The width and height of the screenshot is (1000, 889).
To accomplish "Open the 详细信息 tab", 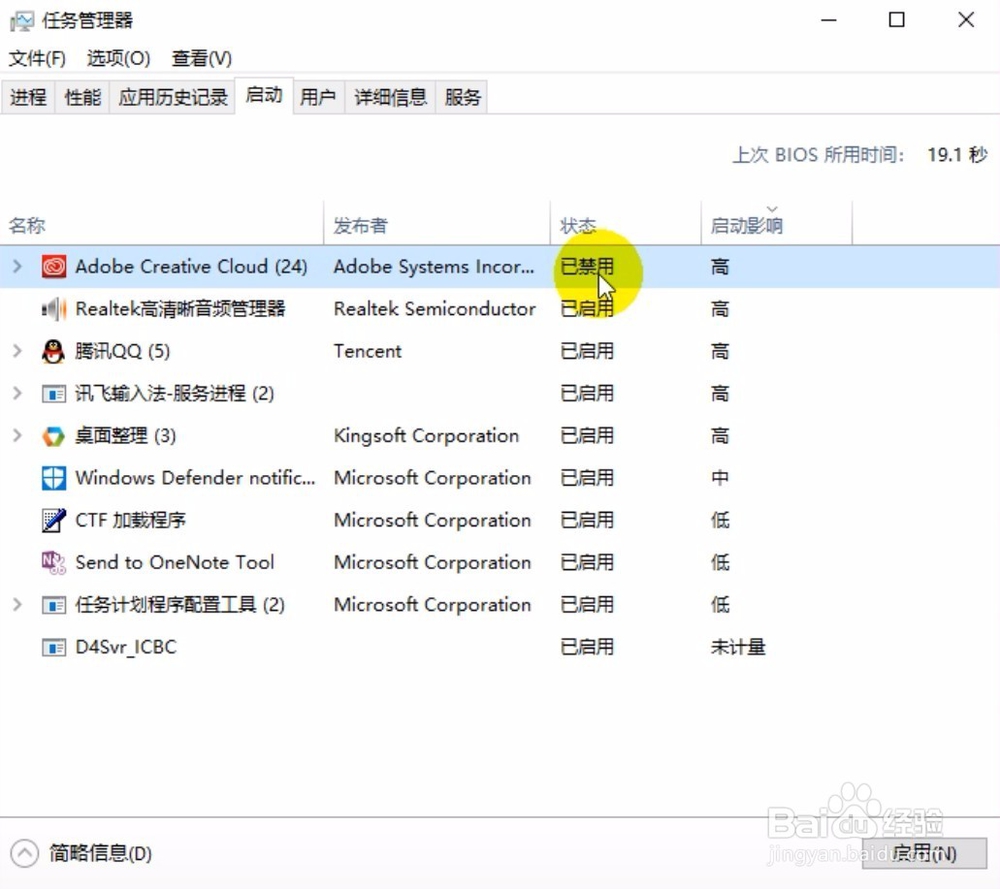I will point(390,97).
